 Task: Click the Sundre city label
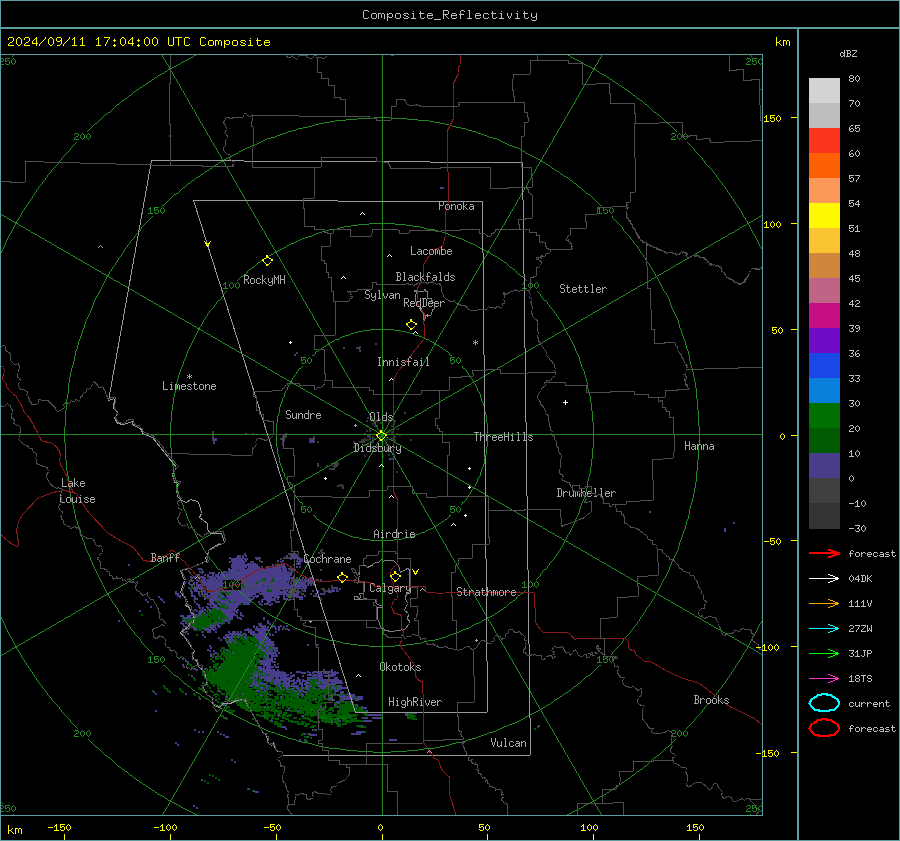(303, 414)
